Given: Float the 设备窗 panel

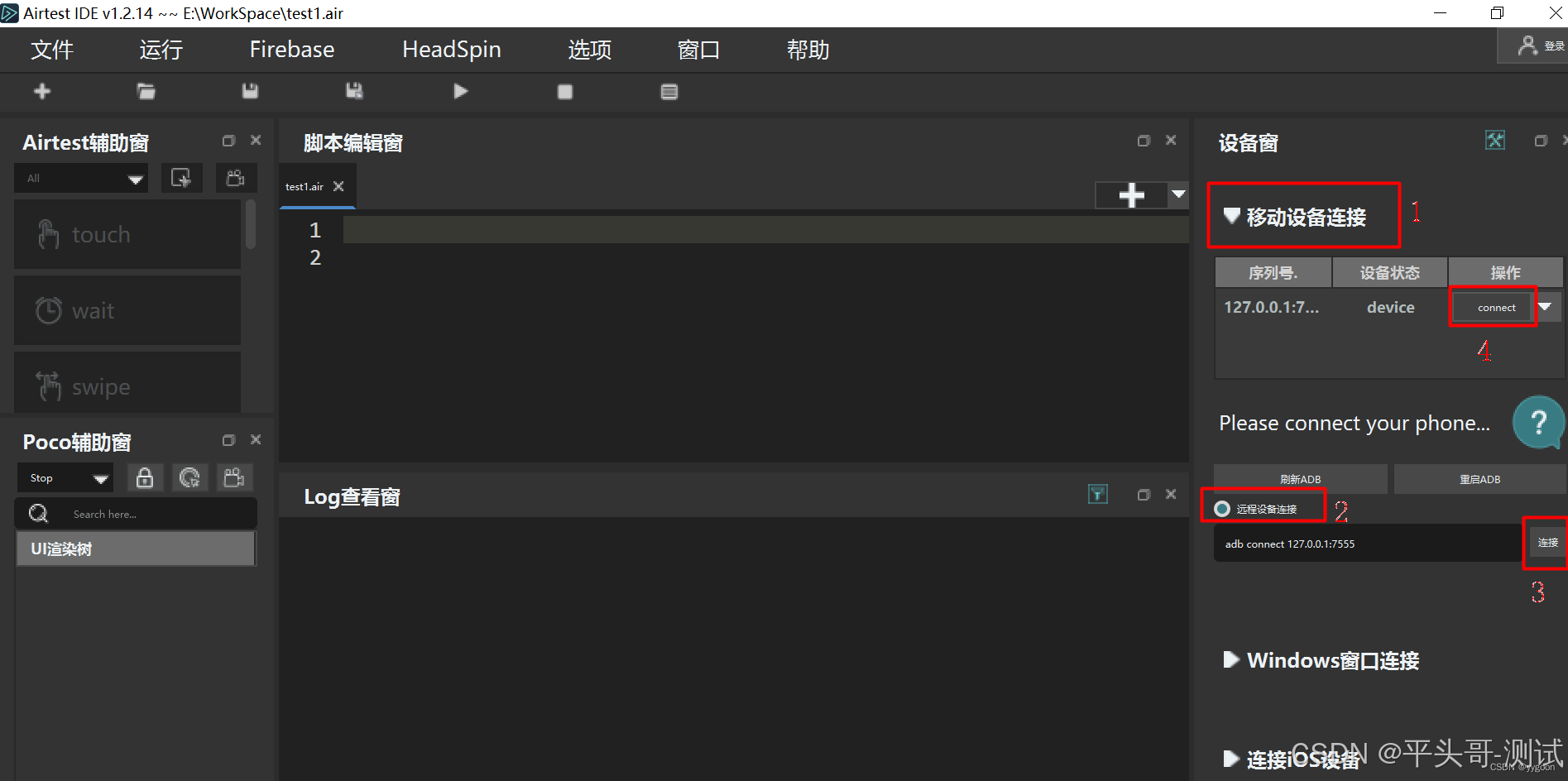Looking at the screenshot, I should (x=1541, y=141).
